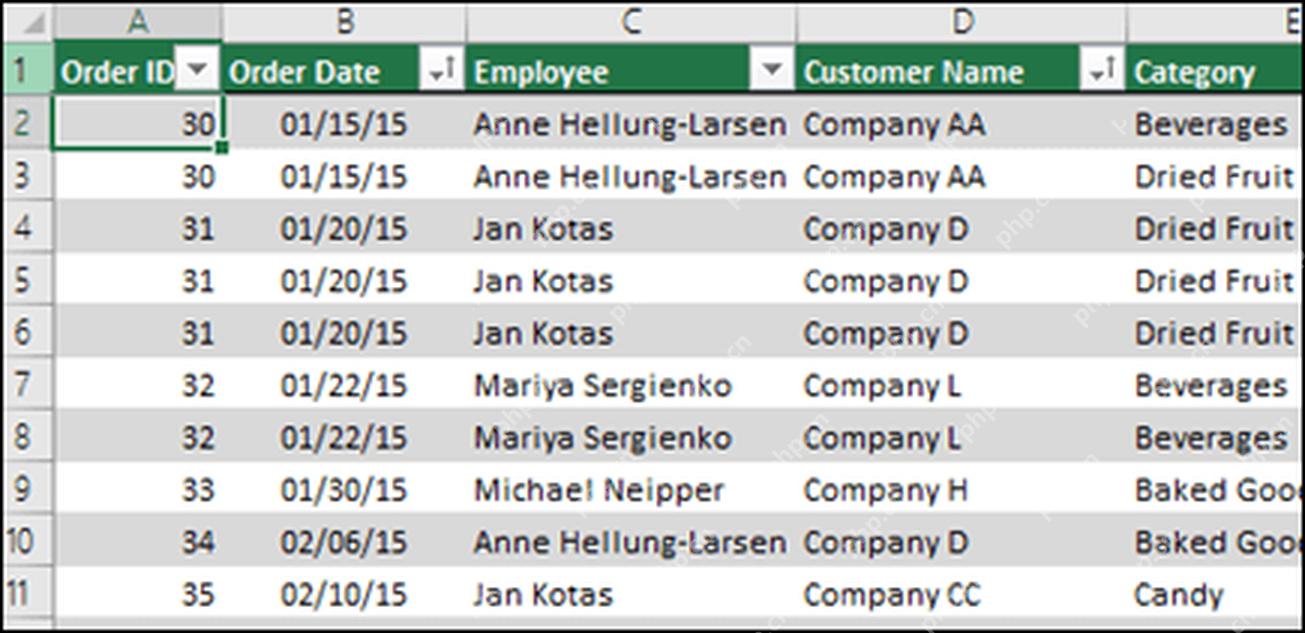Click the Category header cell
This screenshot has width=1305, height=633.
(x=1216, y=70)
